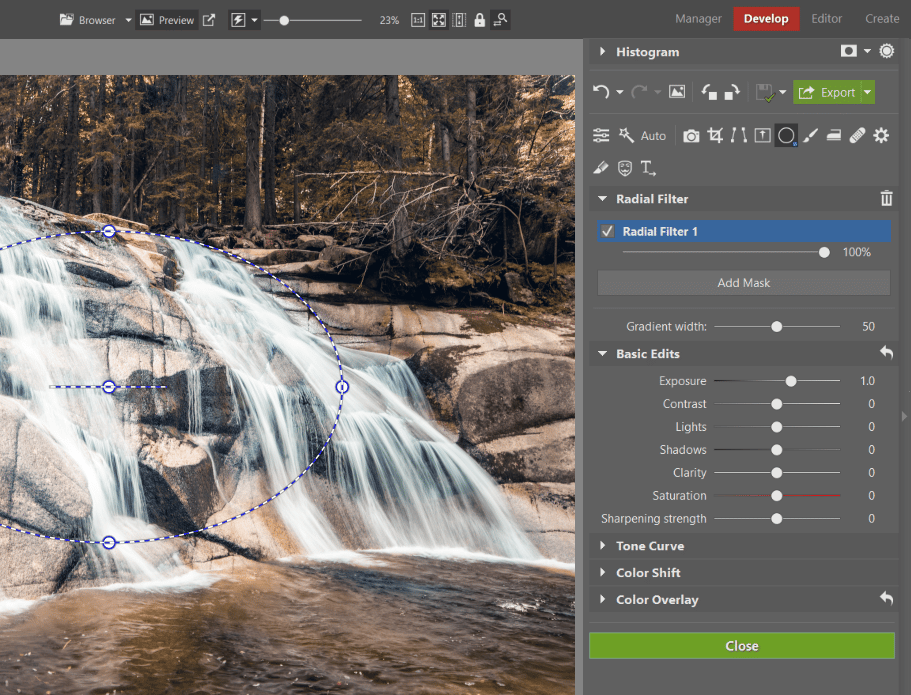This screenshot has width=911, height=695.
Task: Open the adjustment sliders panel icon
Action: point(601,135)
